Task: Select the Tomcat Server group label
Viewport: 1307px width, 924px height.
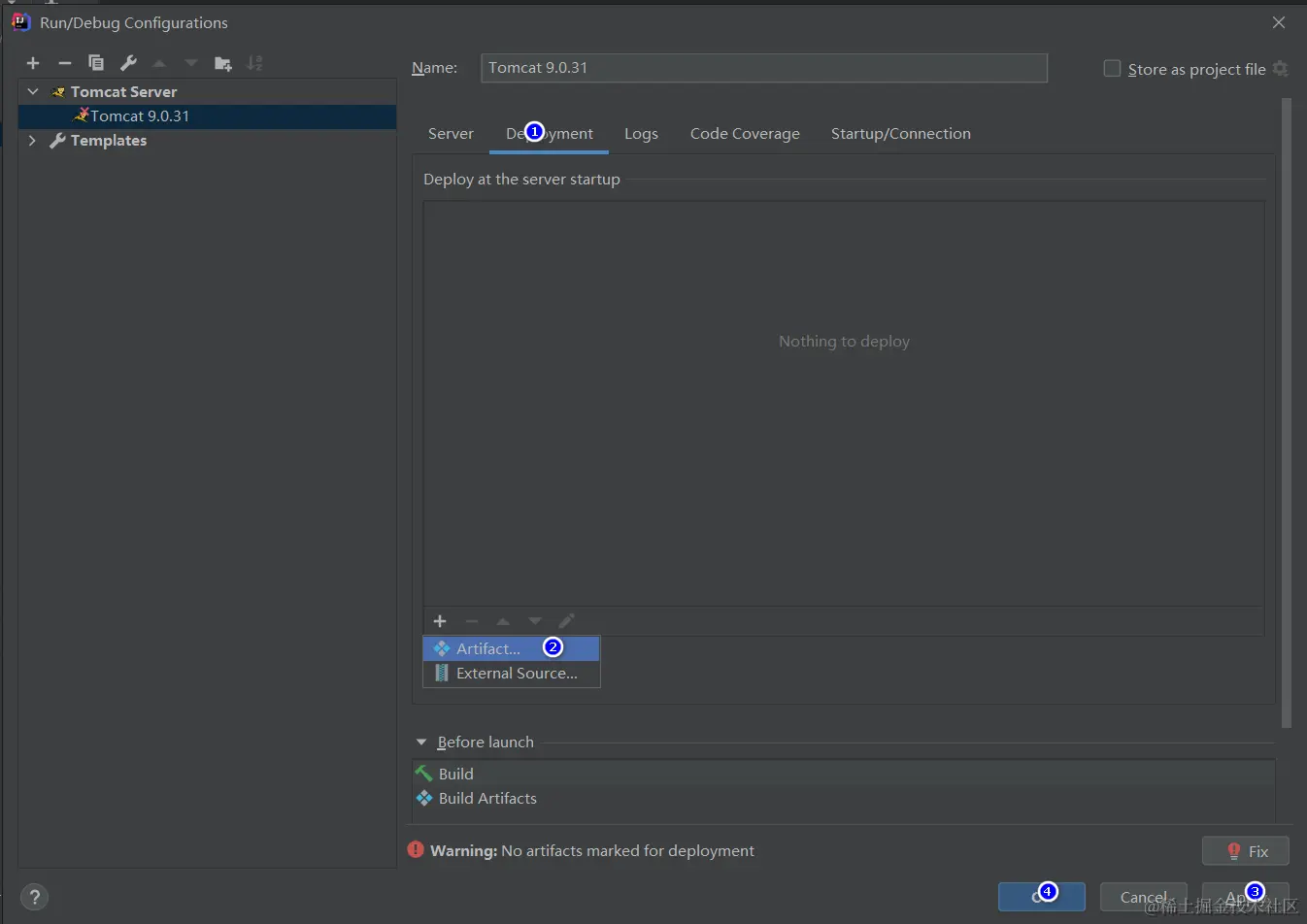Action: tap(123, 91)
